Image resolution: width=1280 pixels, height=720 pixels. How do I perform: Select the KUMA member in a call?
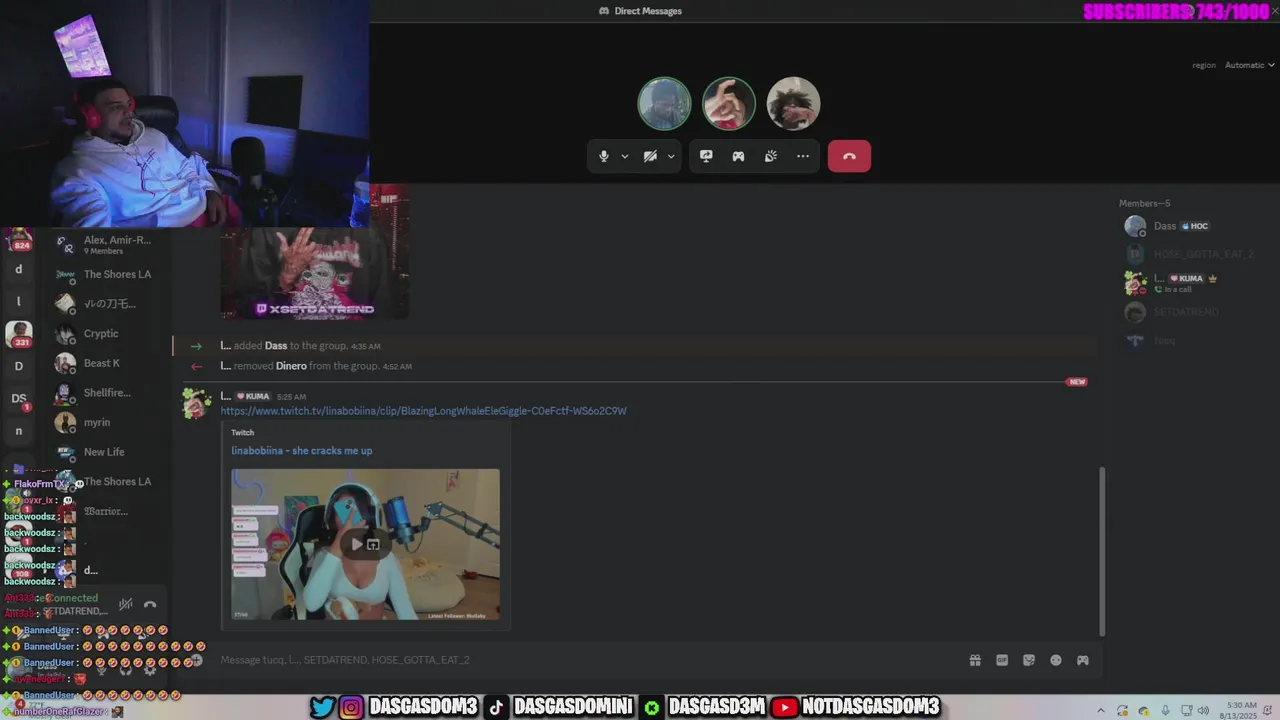1190,283
